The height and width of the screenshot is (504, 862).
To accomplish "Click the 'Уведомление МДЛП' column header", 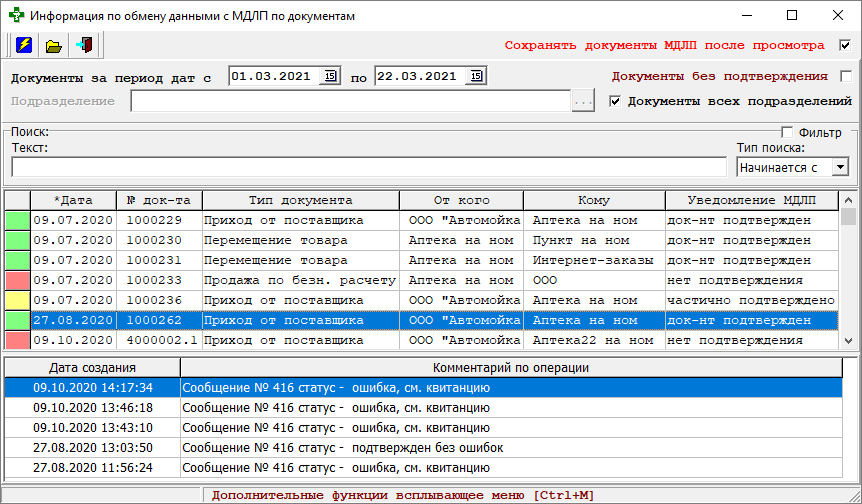I will tap(750, 200).
